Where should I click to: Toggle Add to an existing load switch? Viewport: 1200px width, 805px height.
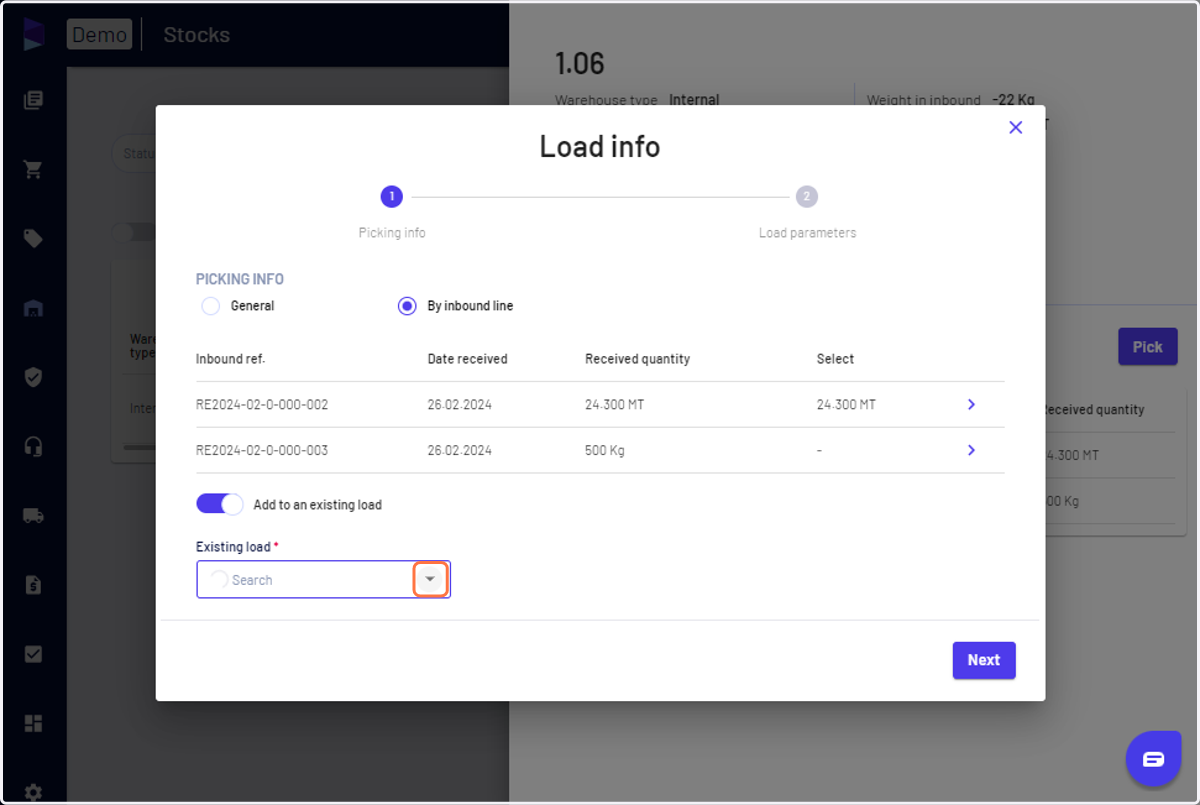(x=219, y=504)
